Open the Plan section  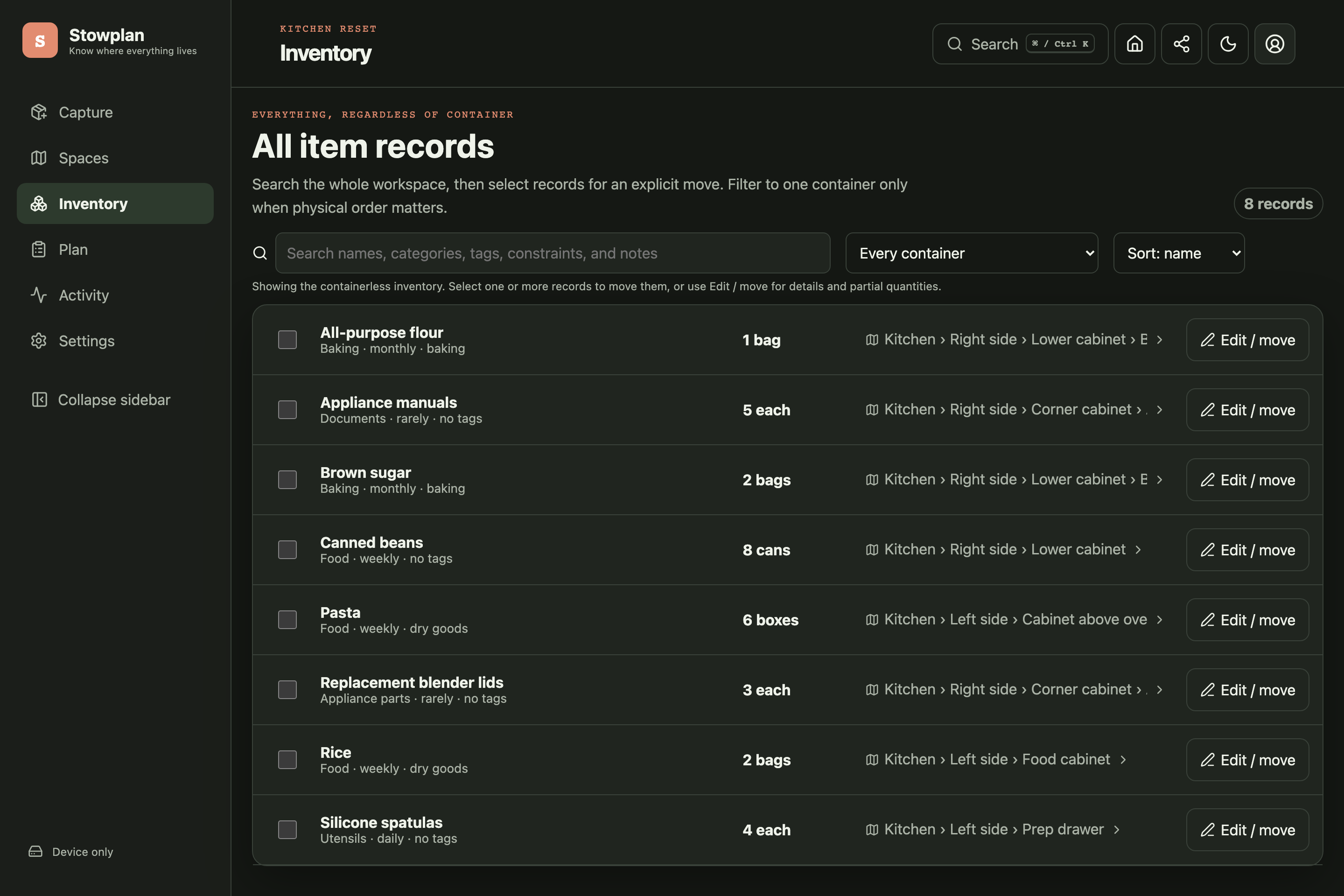pyautogui.click(x=115, y=249)
